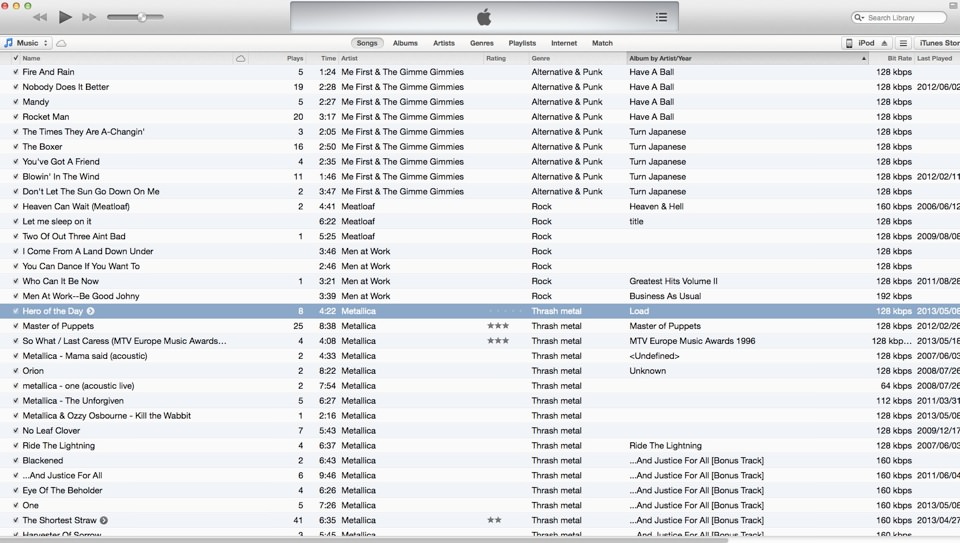Switch to the Albums tab
The image size is (960, 543).
coord(405,43)
